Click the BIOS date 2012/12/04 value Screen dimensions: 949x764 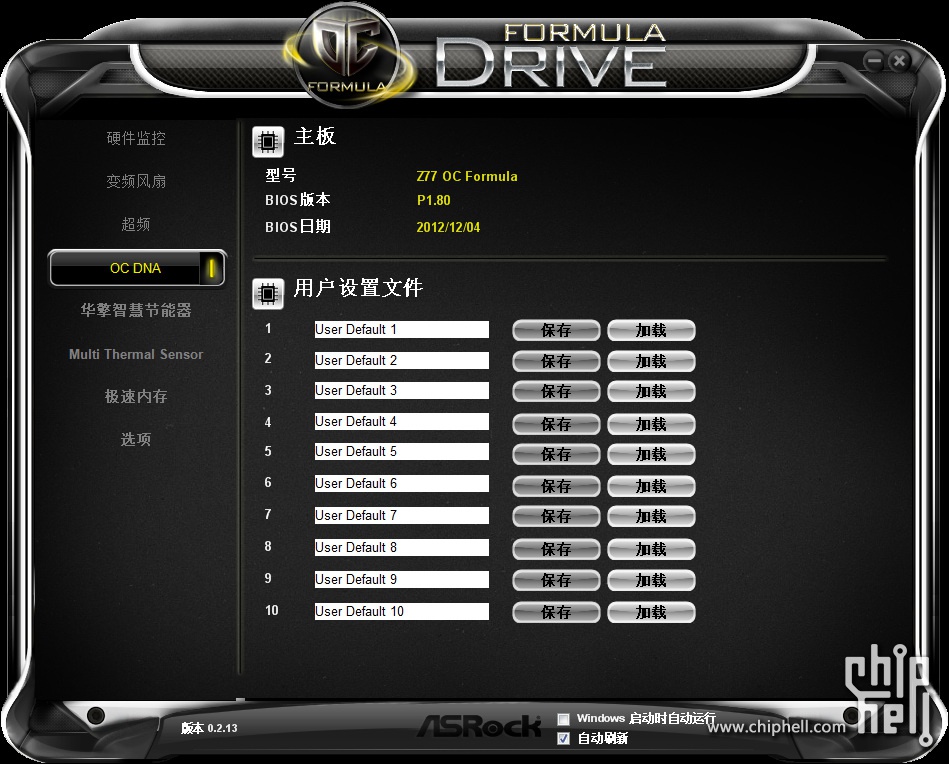[x=448, y=228]
